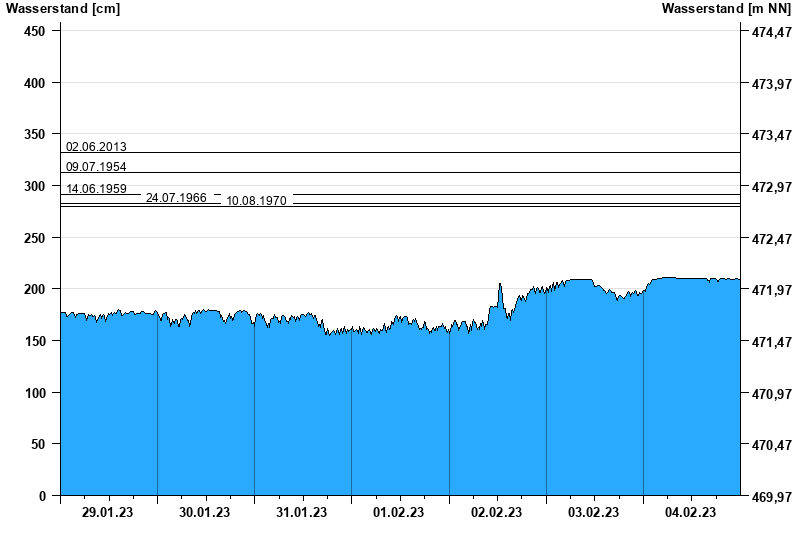Click the 10.08.1970 flood mark label
Screen dimensions: 800x550
[x=256, y=201]
